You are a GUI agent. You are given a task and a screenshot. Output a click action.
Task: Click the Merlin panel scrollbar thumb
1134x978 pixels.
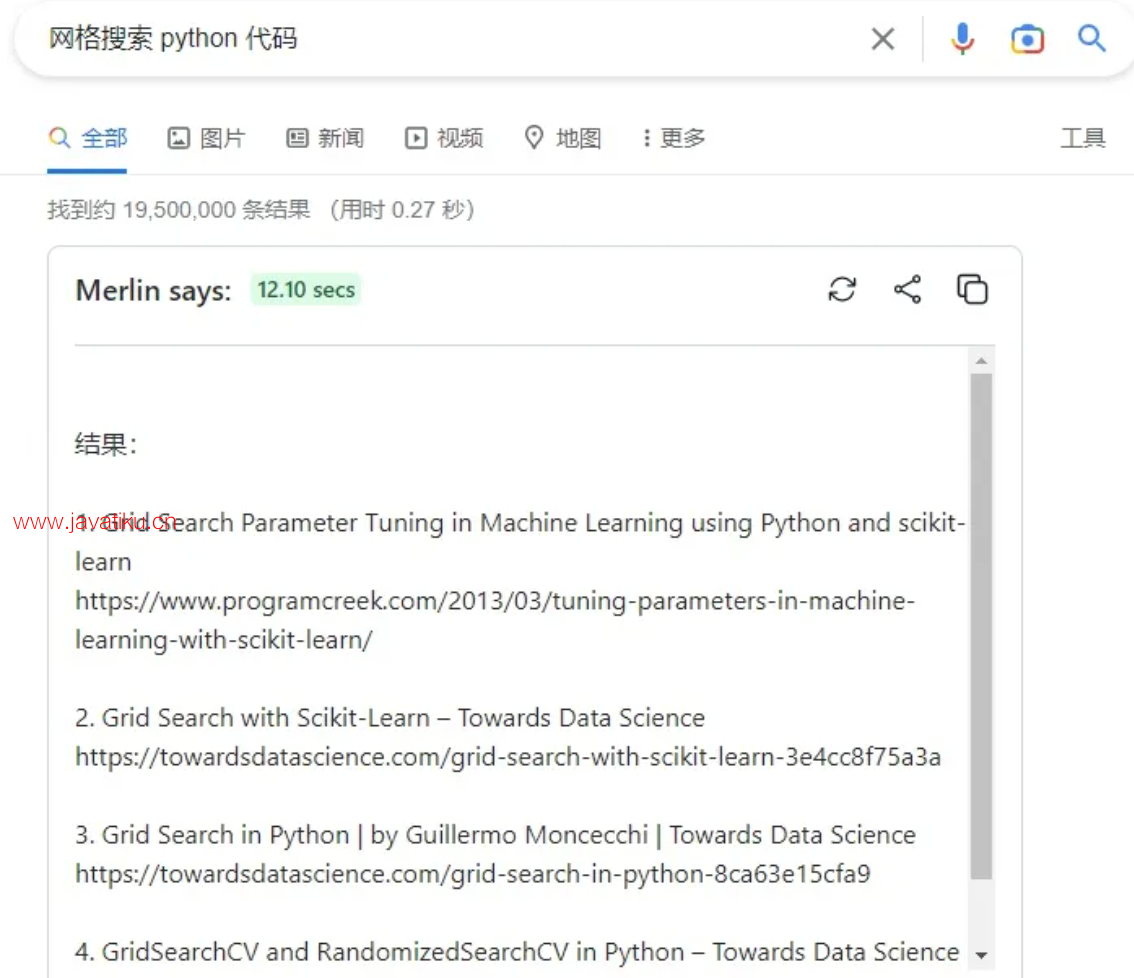(x=981, y=626)
